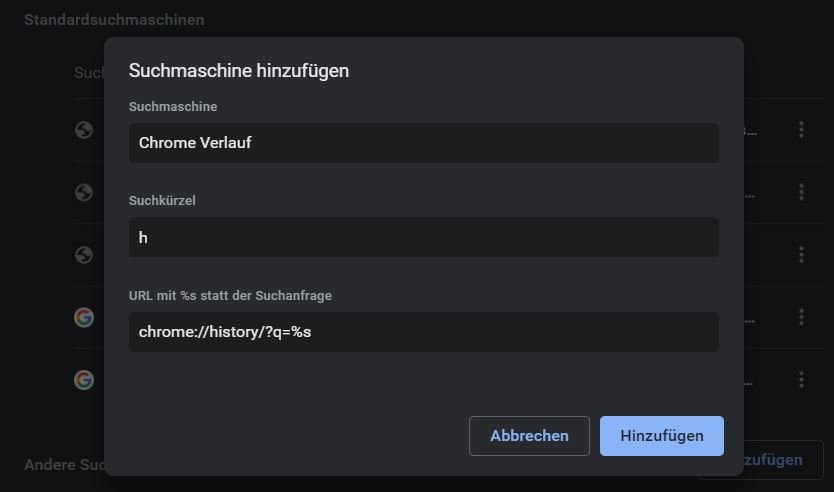Click the URL field with chrome://history/?q=%s

[423, 332]
